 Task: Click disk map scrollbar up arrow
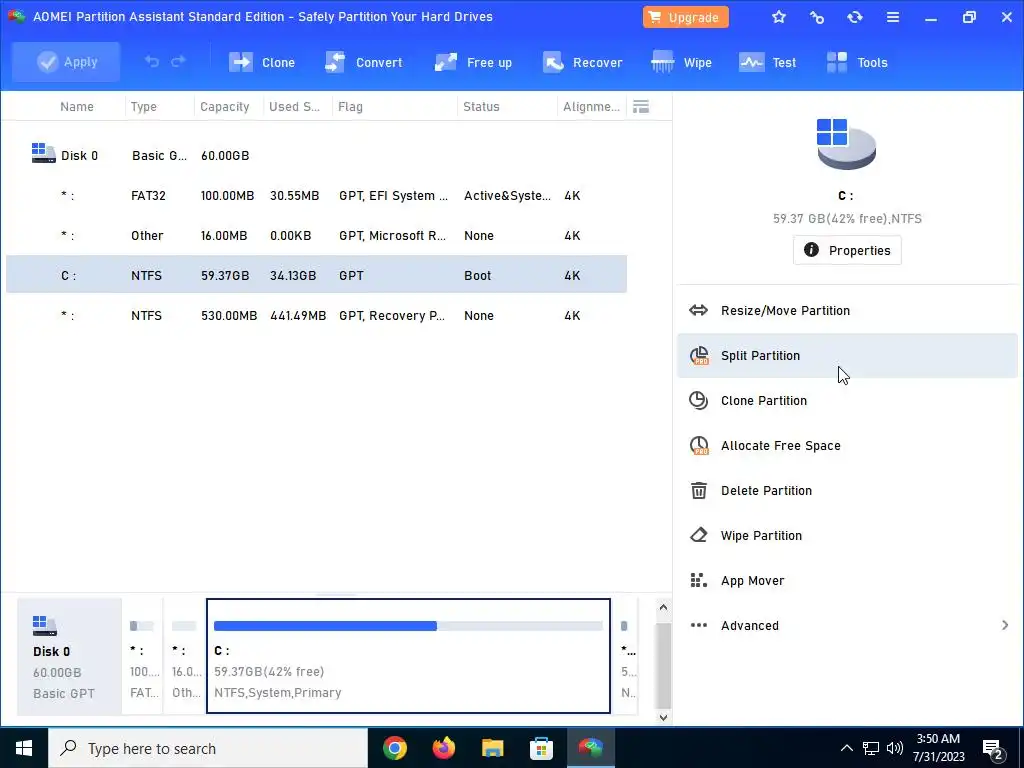click(x=663, y=608)
